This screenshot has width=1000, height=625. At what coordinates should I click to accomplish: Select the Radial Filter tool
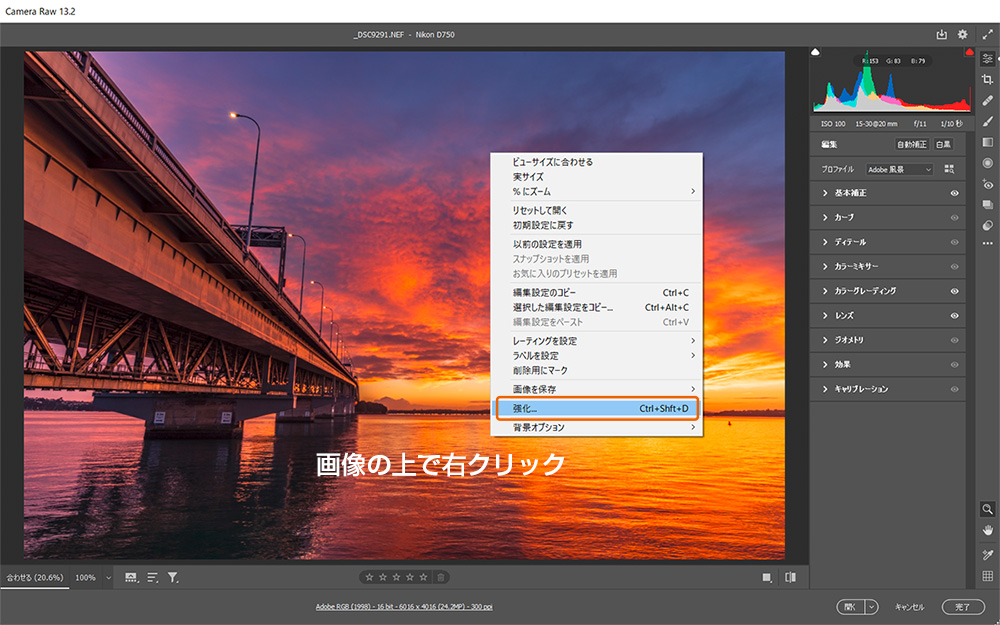(987, 163)
